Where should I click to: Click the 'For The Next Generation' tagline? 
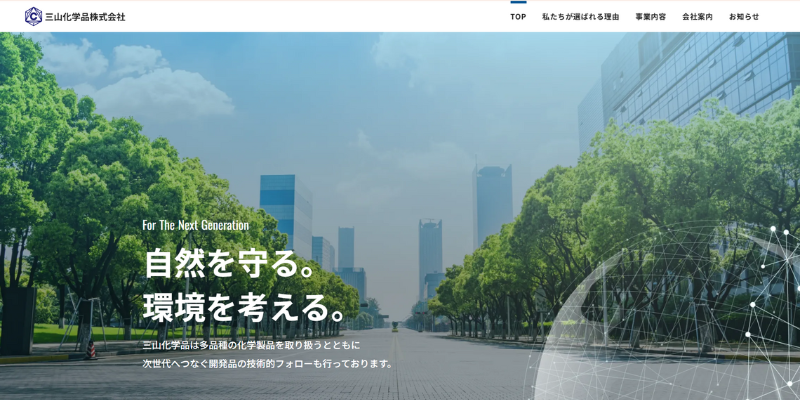195,225
